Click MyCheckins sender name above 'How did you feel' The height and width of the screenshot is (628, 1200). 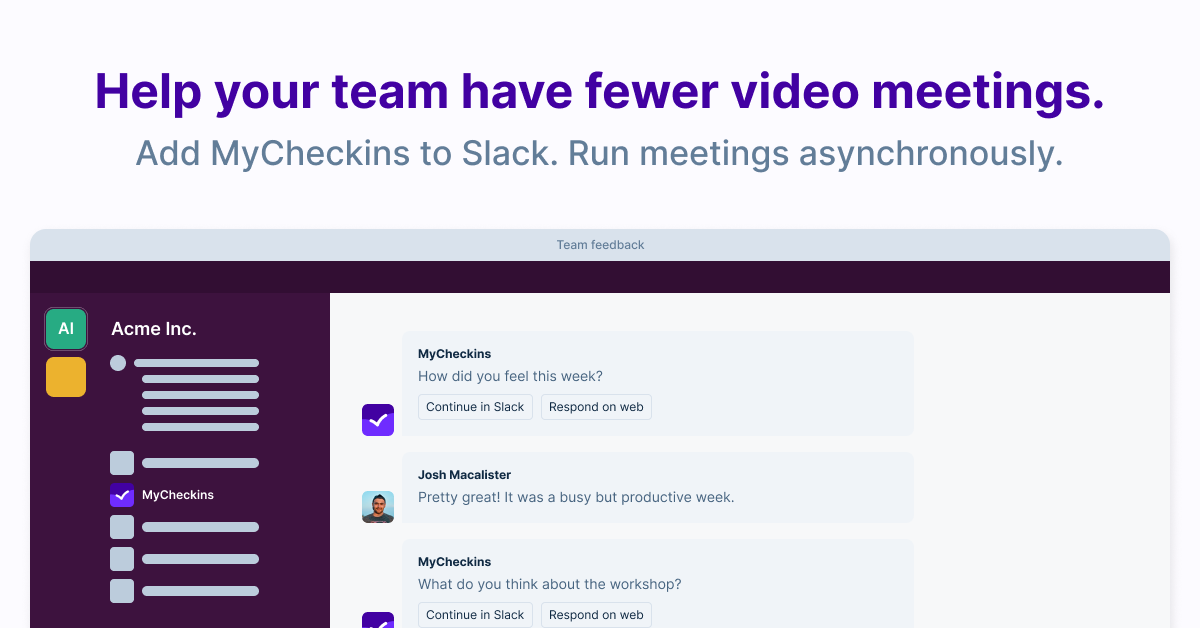[454, 354]
